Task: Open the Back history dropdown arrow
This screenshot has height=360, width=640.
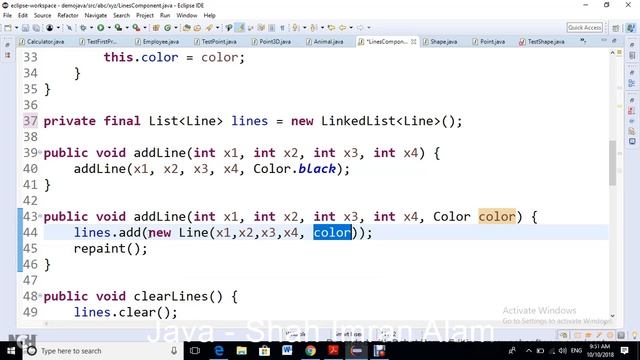Action: [351, 28]
